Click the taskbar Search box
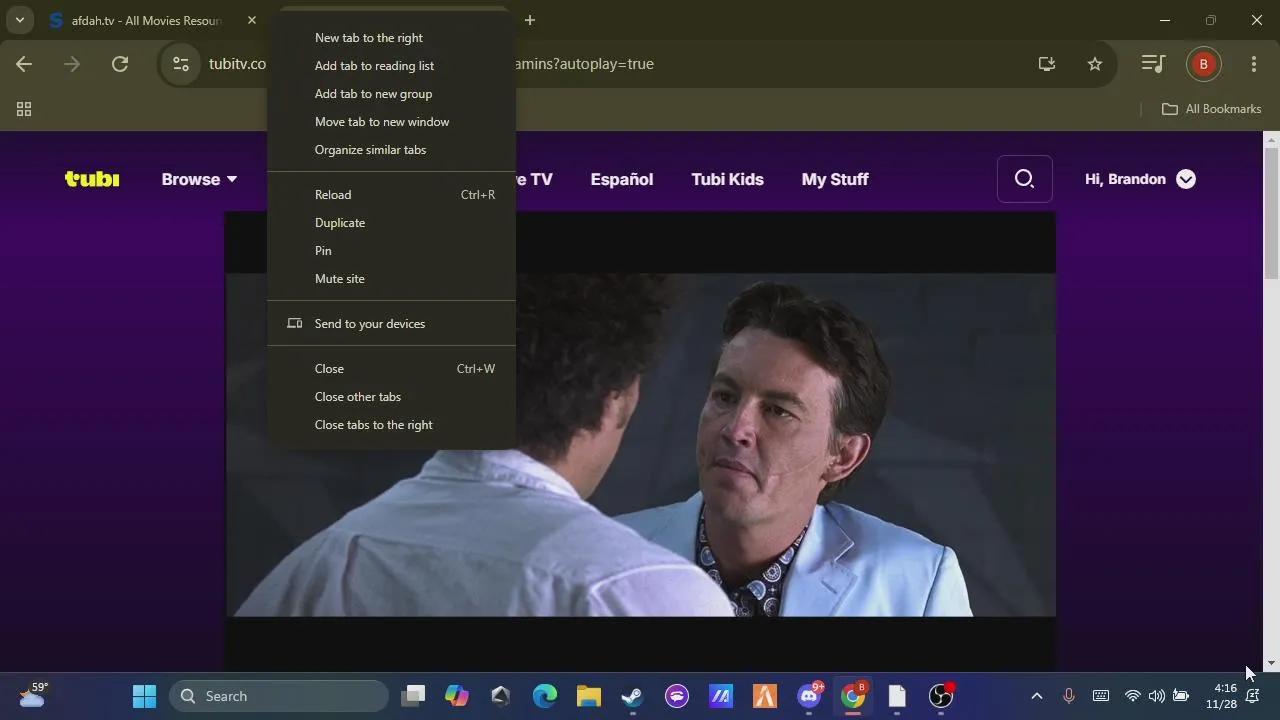1280x720 pixels. click(x=279, y=696)
